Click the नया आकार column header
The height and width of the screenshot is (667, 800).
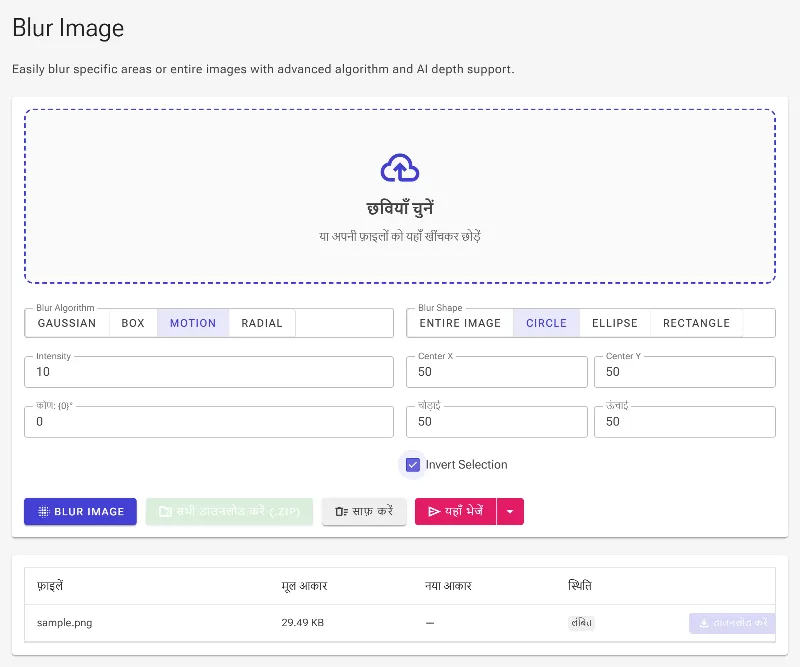tap(448, 586)
